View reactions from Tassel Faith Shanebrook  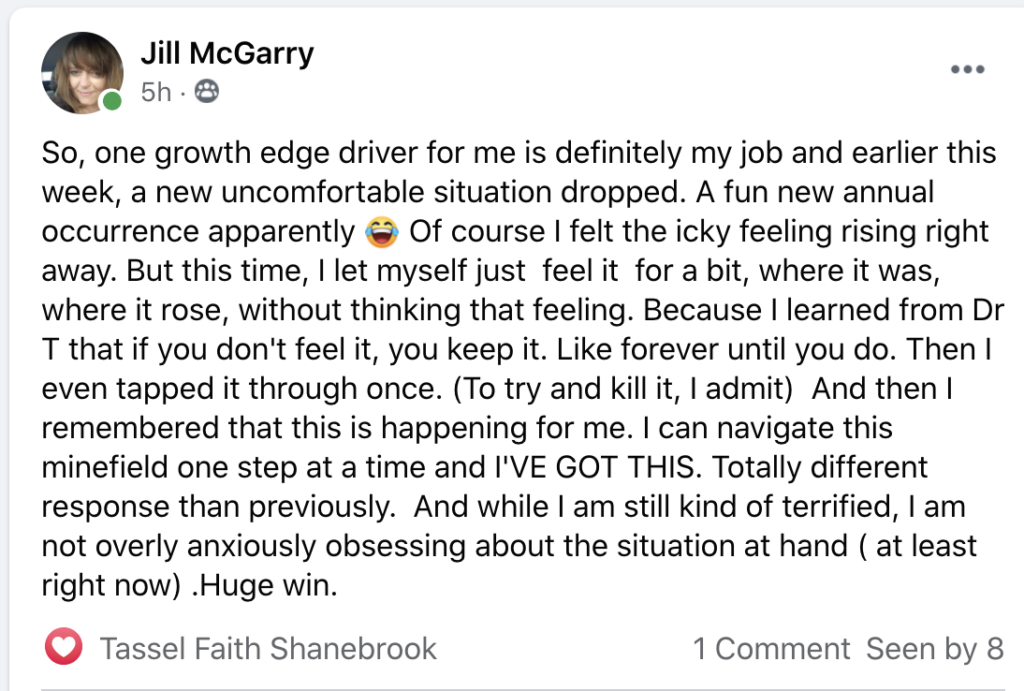[x=268, y=649]
